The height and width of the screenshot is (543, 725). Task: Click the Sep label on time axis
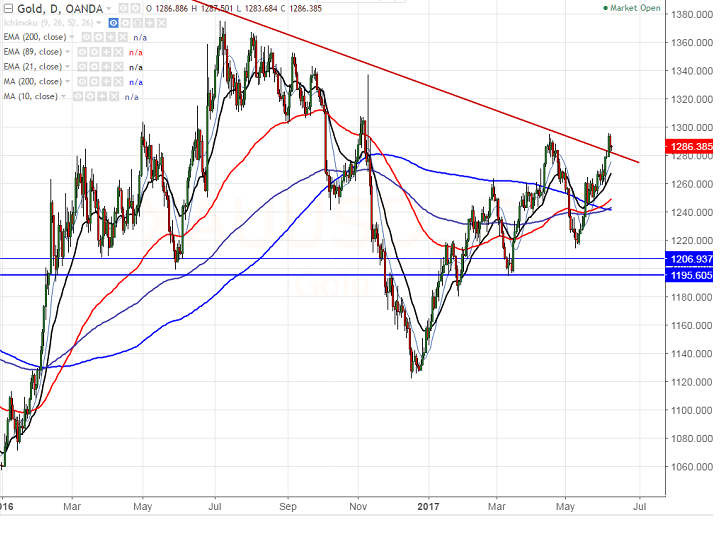(x=288, y=507)
